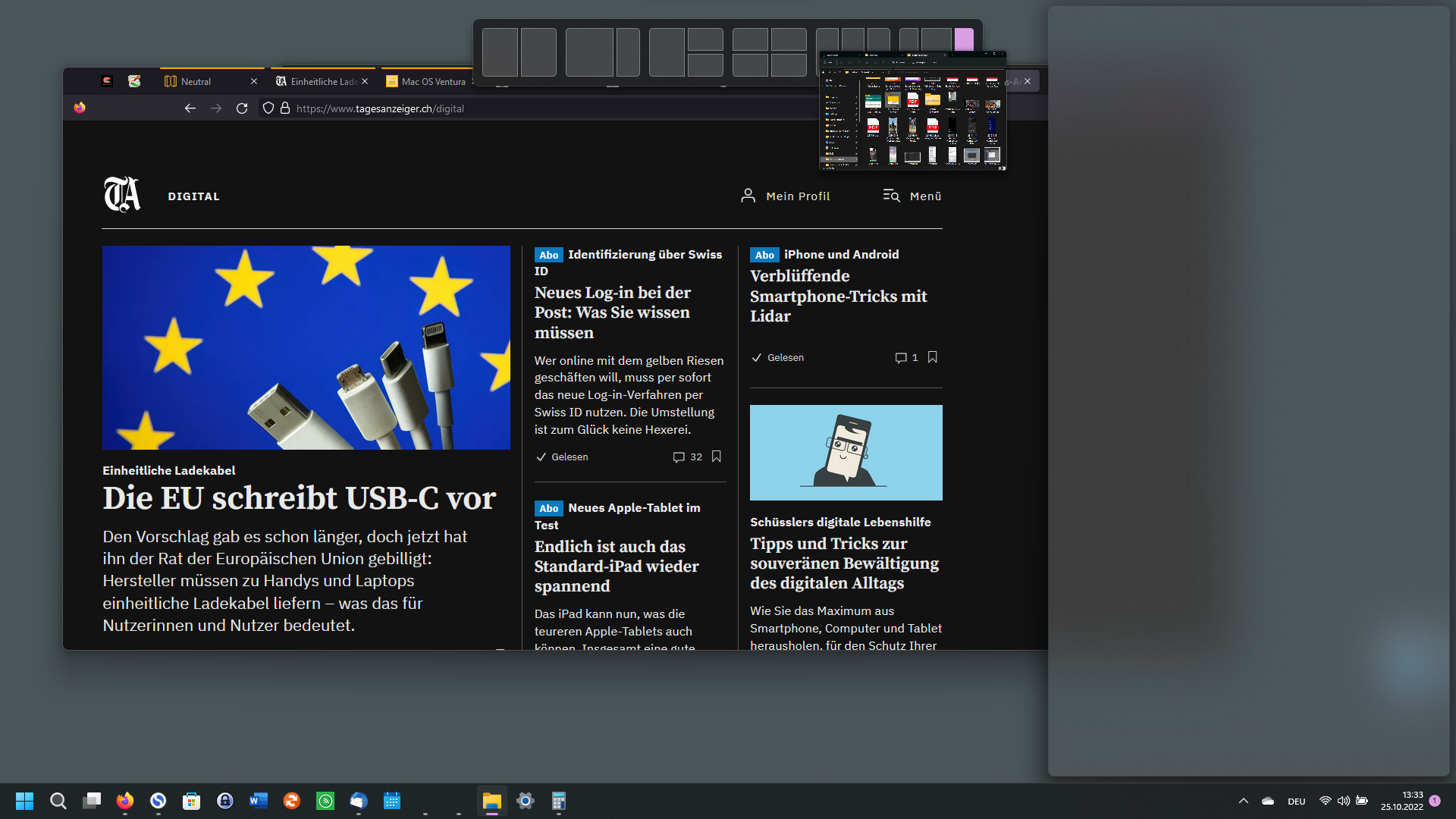Open the orange sync app in taskbar

292,801
